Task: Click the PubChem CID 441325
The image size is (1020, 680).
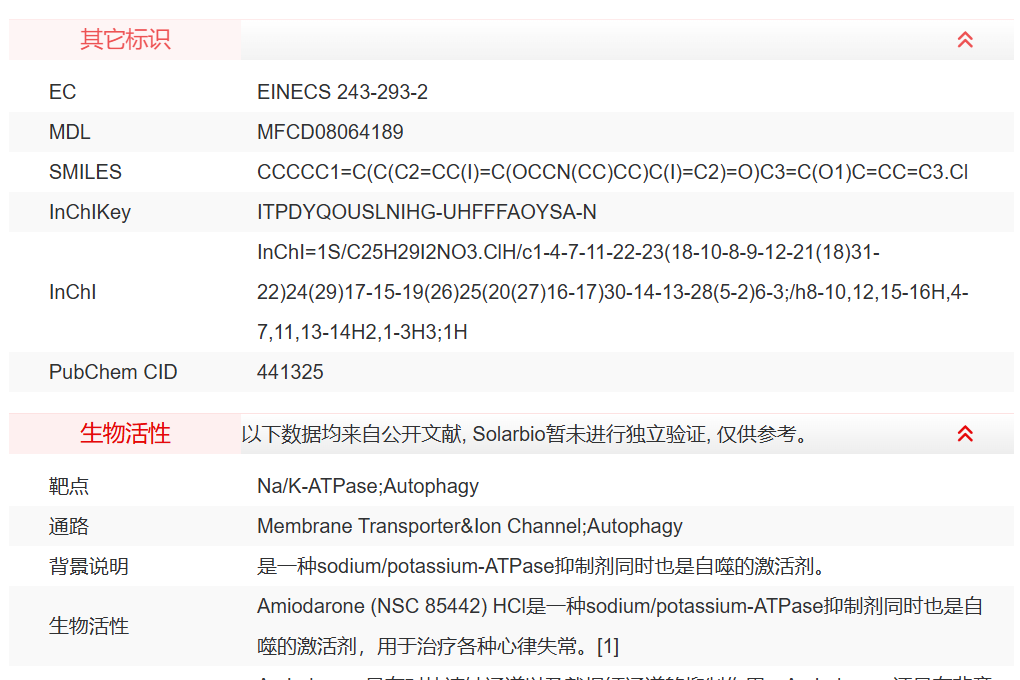Action: click(290, 372)
